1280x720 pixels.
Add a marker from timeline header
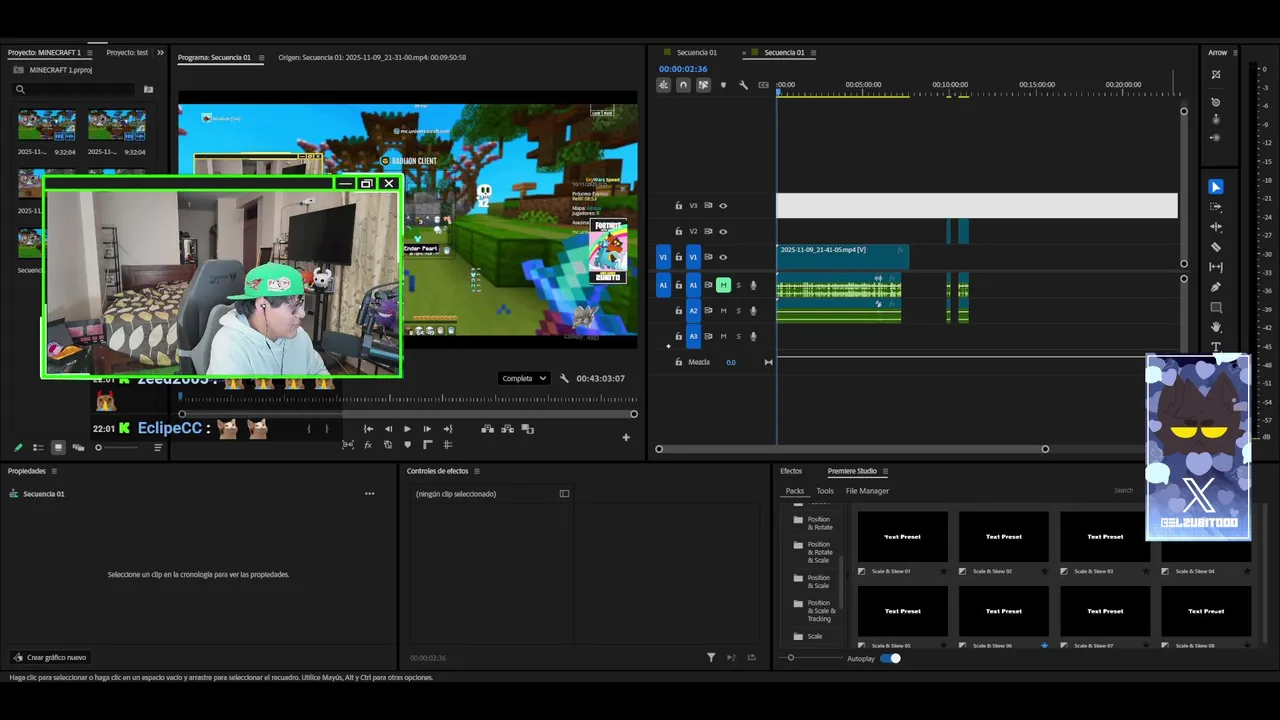pos(723,85)
